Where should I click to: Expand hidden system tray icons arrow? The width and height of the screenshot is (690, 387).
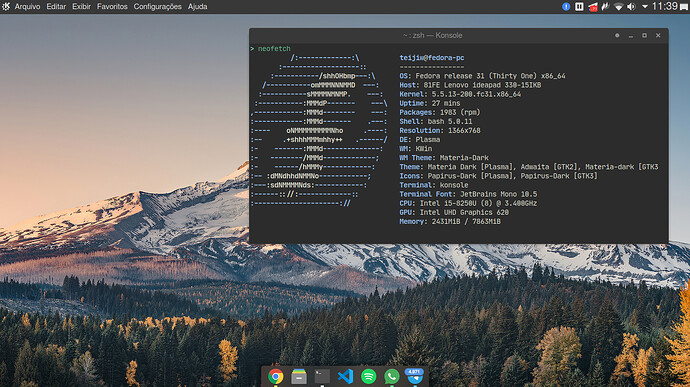click(x=645, y=7)
